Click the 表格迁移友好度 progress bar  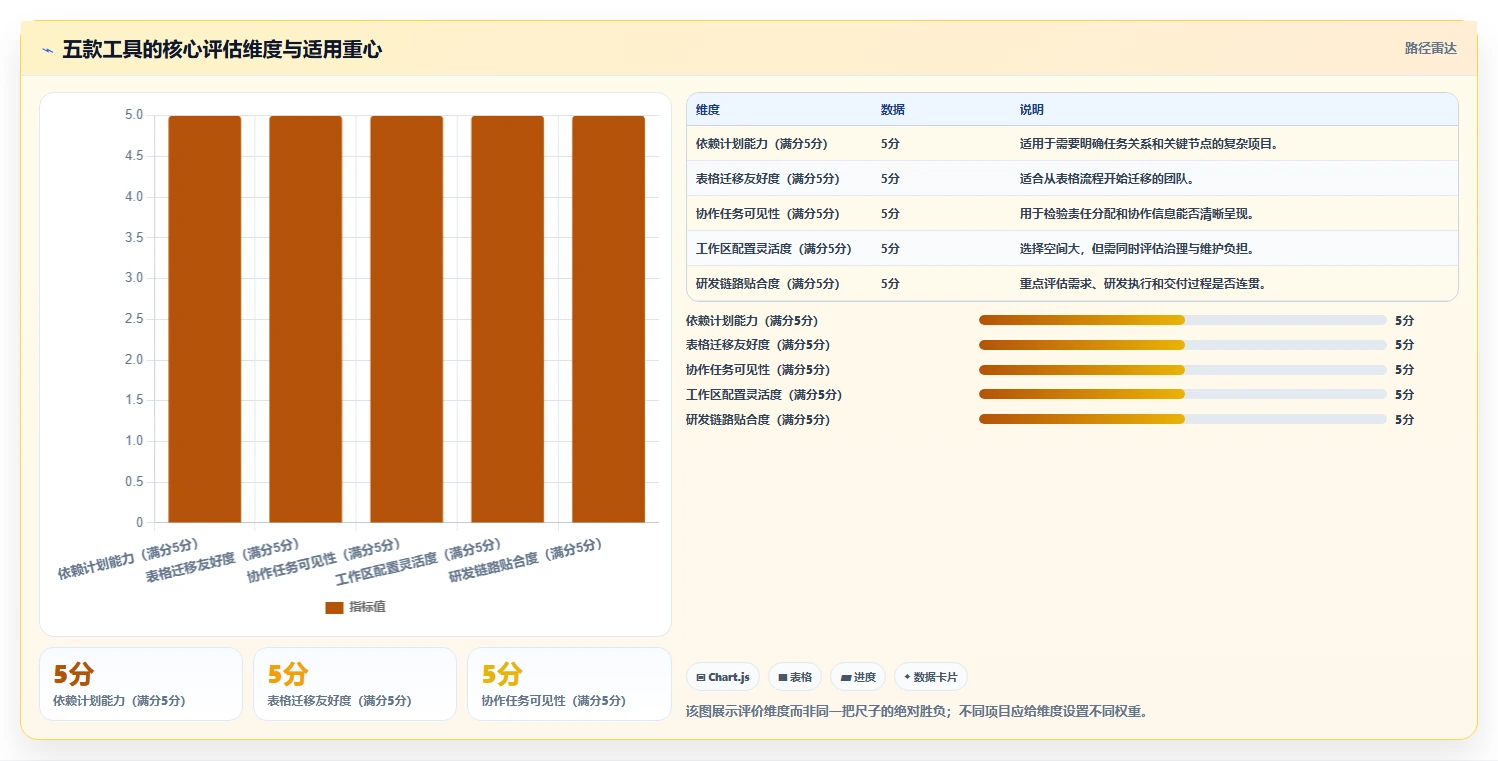tap(1182, 345)
